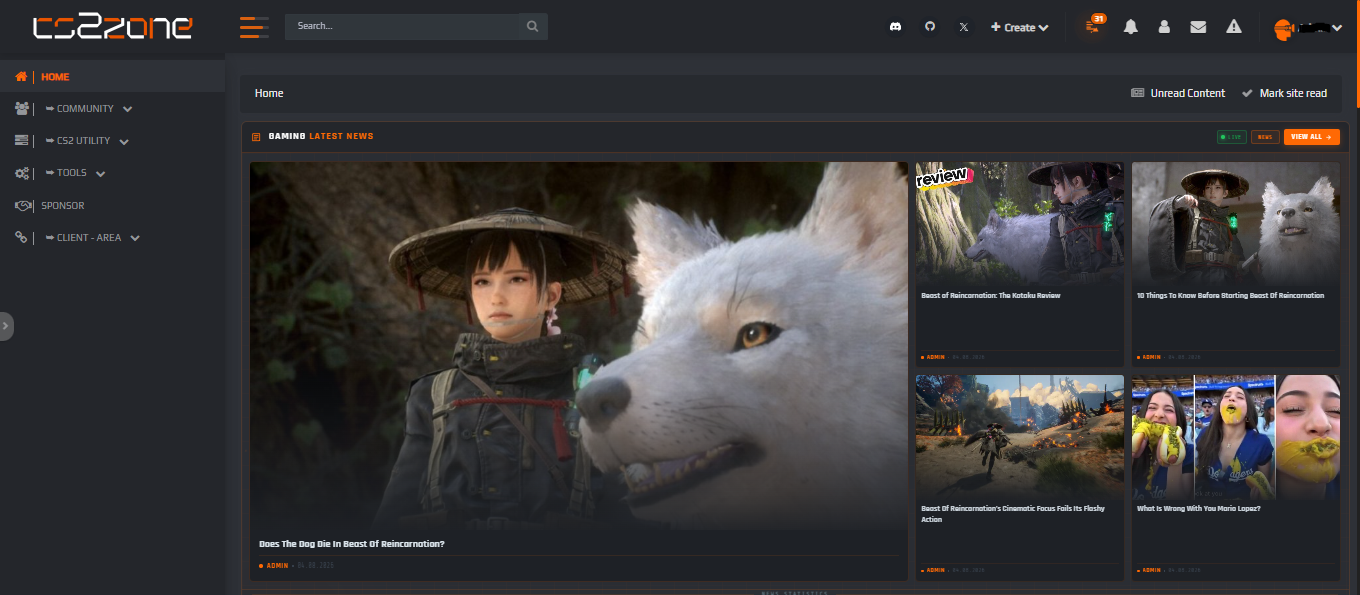Open 'Cinematic Focus Fails Its Flashy Action' headline

[x=1013, y=514]
